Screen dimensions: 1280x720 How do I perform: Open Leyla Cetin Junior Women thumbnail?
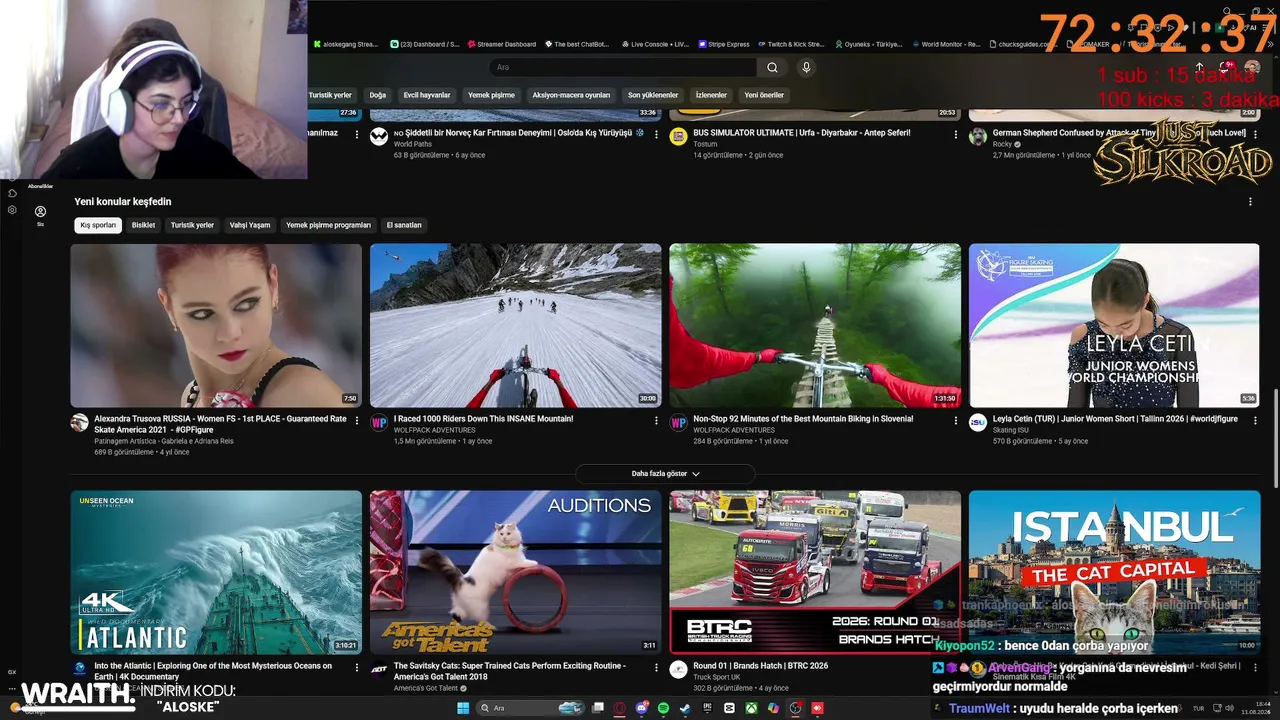tap(1114, 326)
